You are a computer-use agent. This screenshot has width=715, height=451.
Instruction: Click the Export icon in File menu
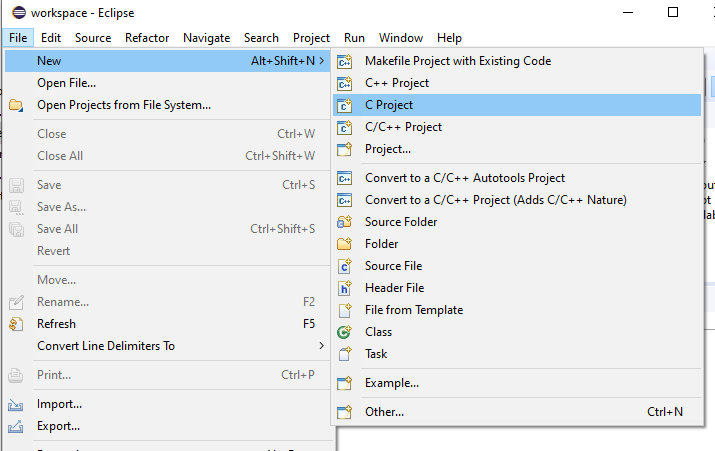(x=16, y=426)
